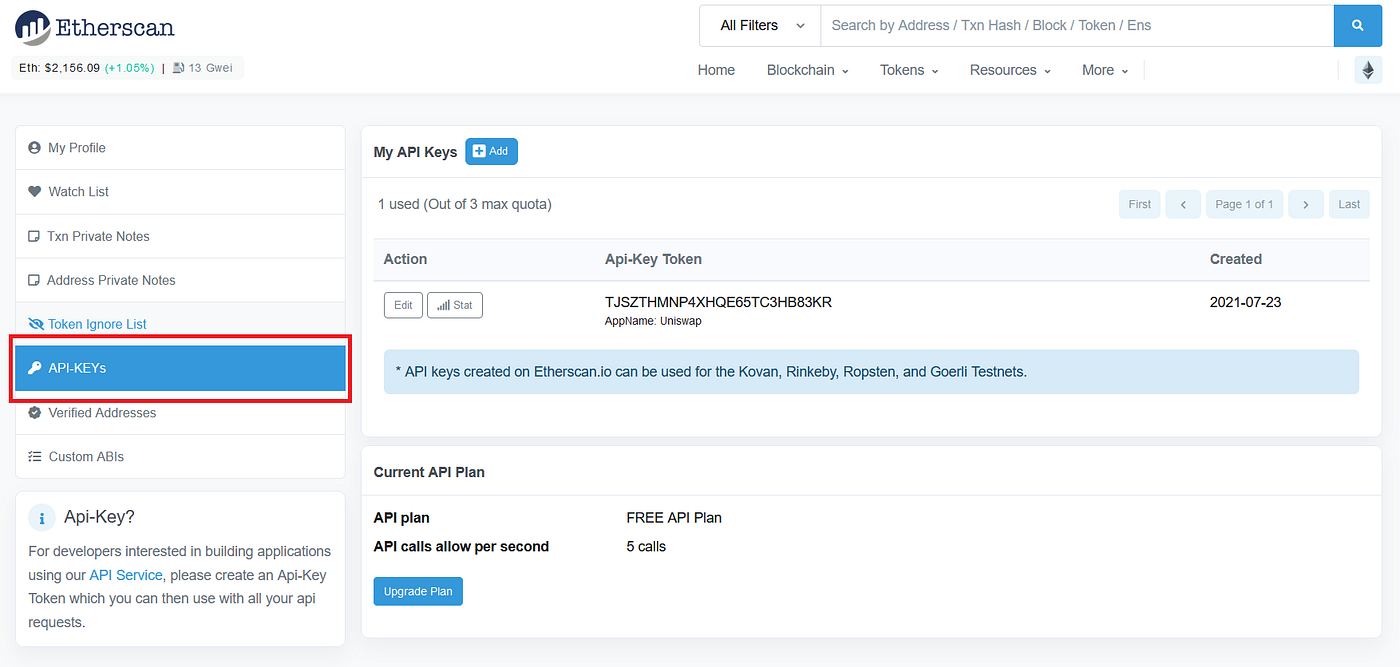This screenshot has width=1400, height=667.
Task: Open Verified Addresses via the badge icon
Action: tap(35, 412)
